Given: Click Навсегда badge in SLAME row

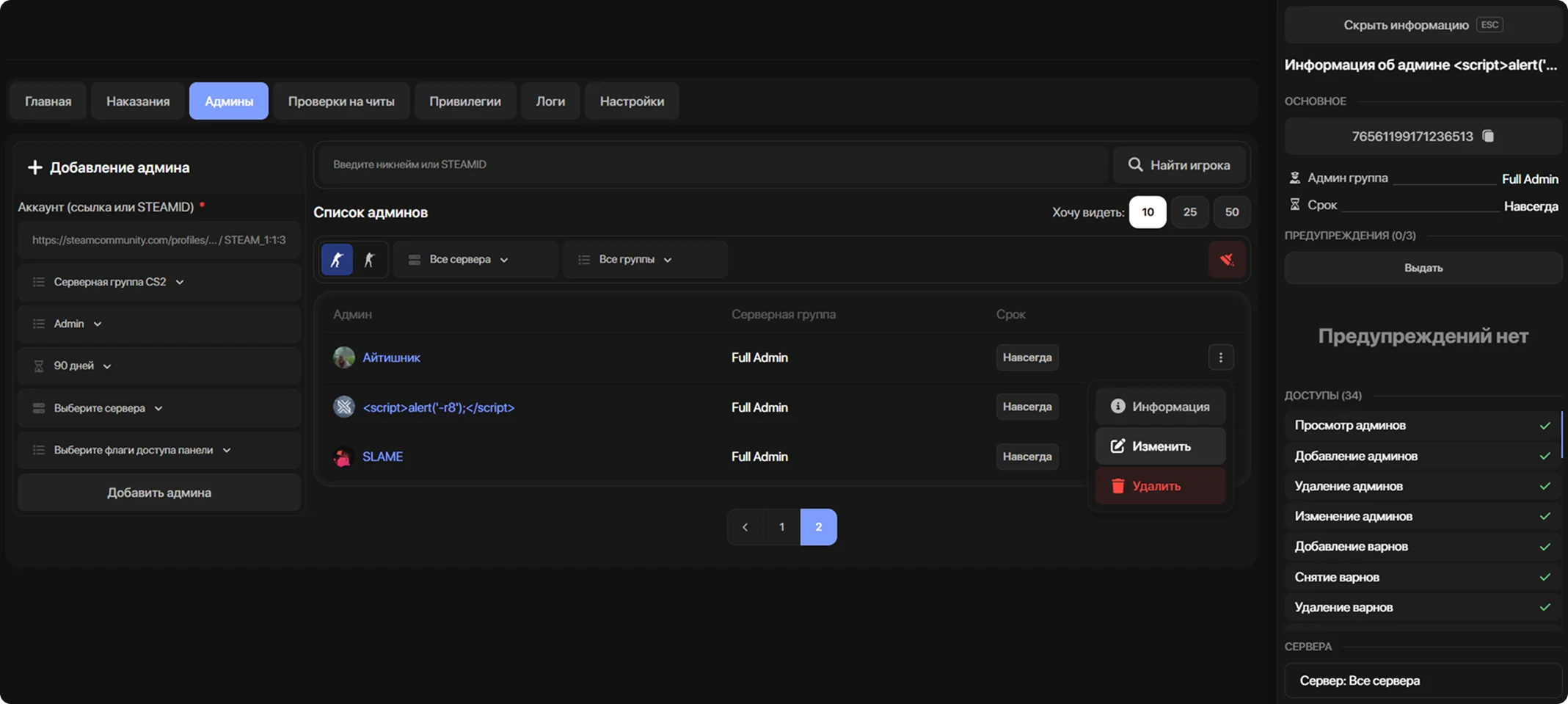Looking at the screenshot, I should point(1027,457).
